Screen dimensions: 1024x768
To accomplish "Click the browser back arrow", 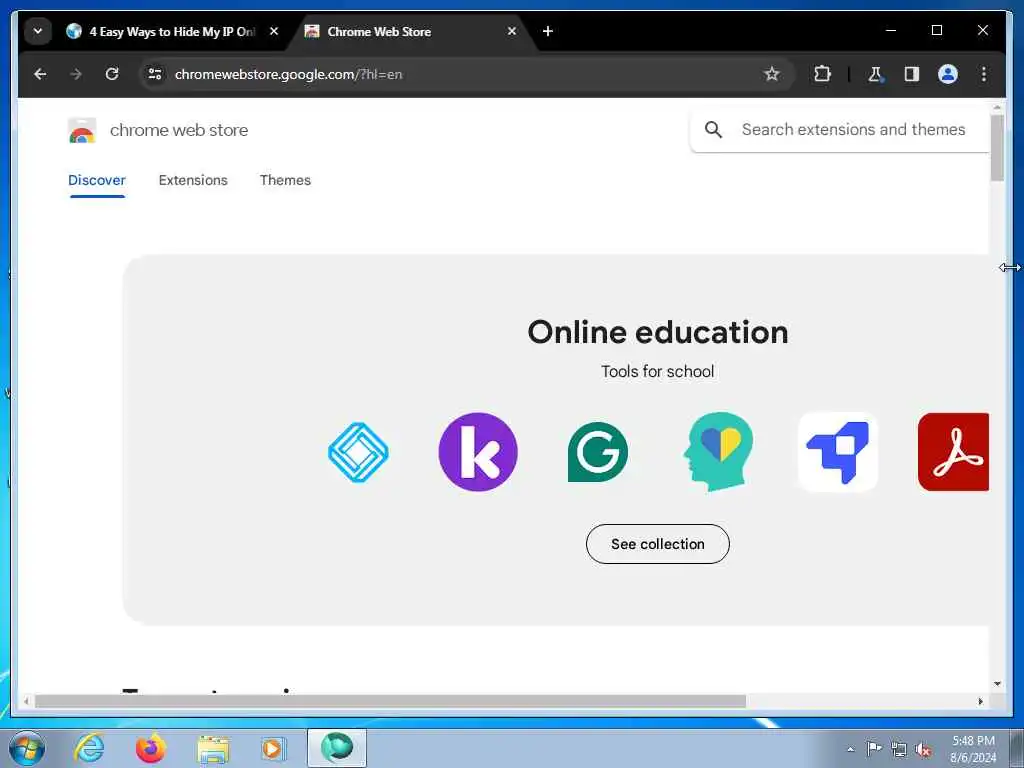I will 40,74.
